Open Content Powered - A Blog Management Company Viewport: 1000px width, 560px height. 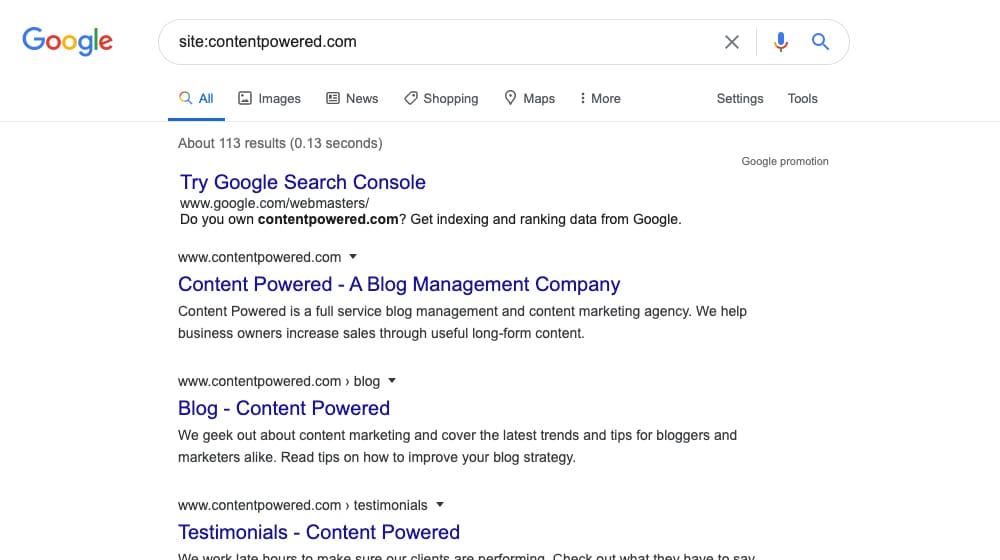click(399, 284)
